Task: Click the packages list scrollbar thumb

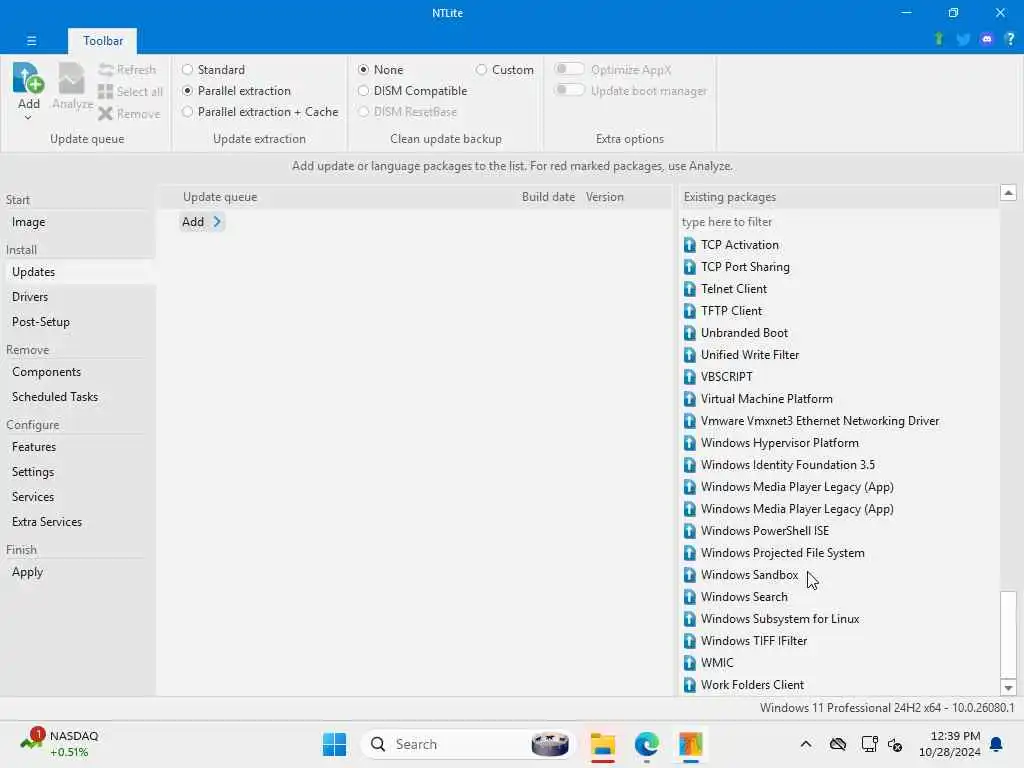Action: [1008, 635]
